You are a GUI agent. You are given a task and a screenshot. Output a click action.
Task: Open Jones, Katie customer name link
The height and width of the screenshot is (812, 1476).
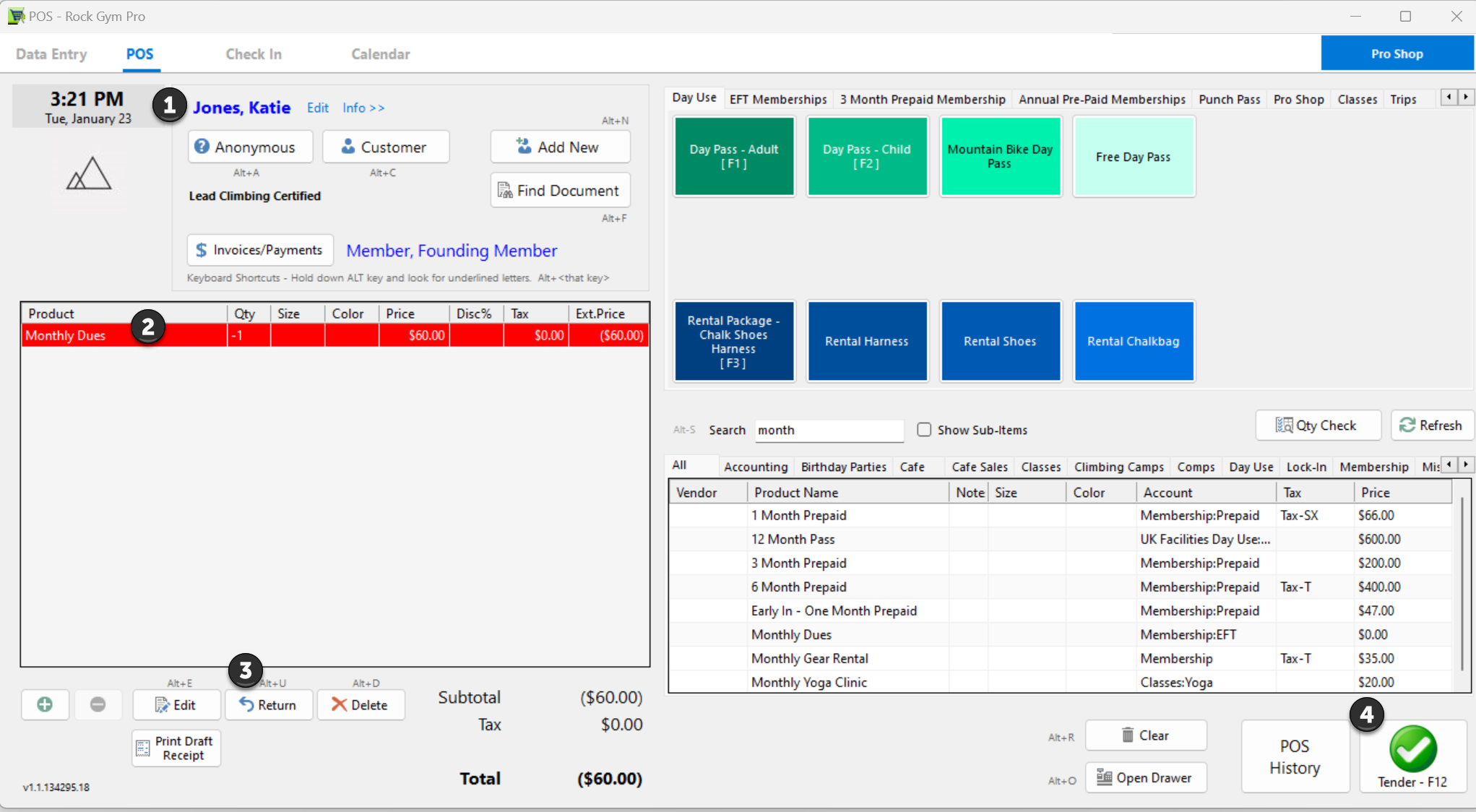241,108
